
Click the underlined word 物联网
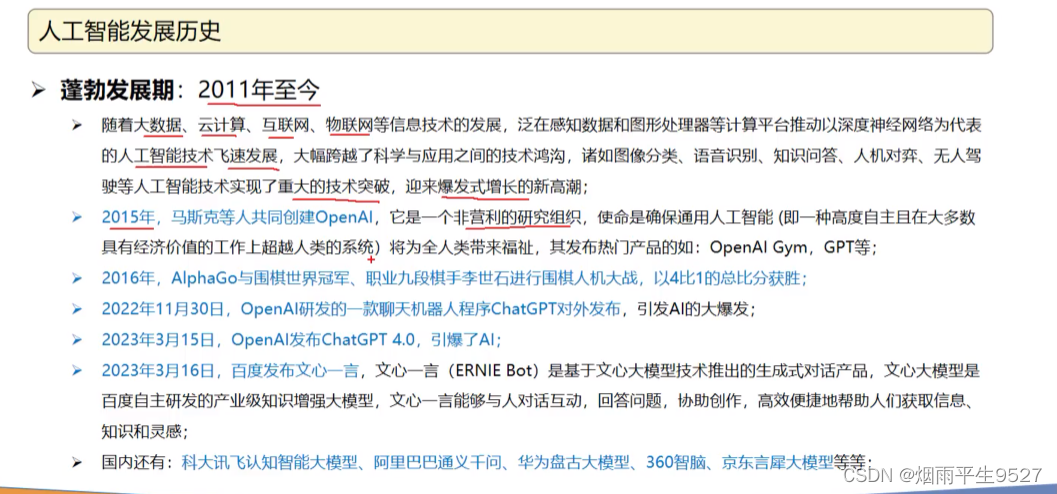click(x=349, y=125)
